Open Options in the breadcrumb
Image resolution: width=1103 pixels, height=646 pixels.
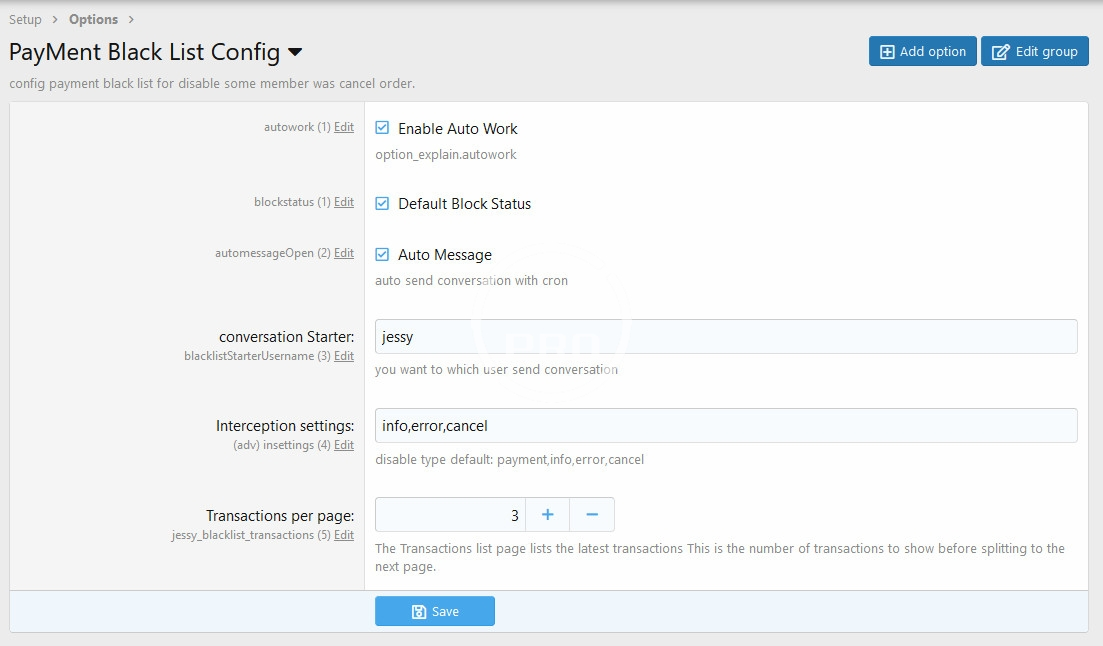point(93,19)
